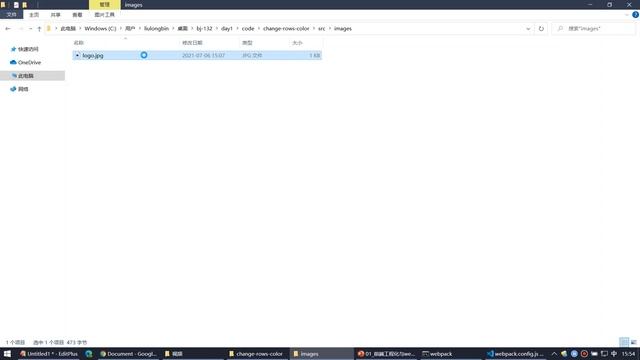The image size is (640, 360).
Task: Switch to VS Code webpack.config.js window
Action: 515,354
